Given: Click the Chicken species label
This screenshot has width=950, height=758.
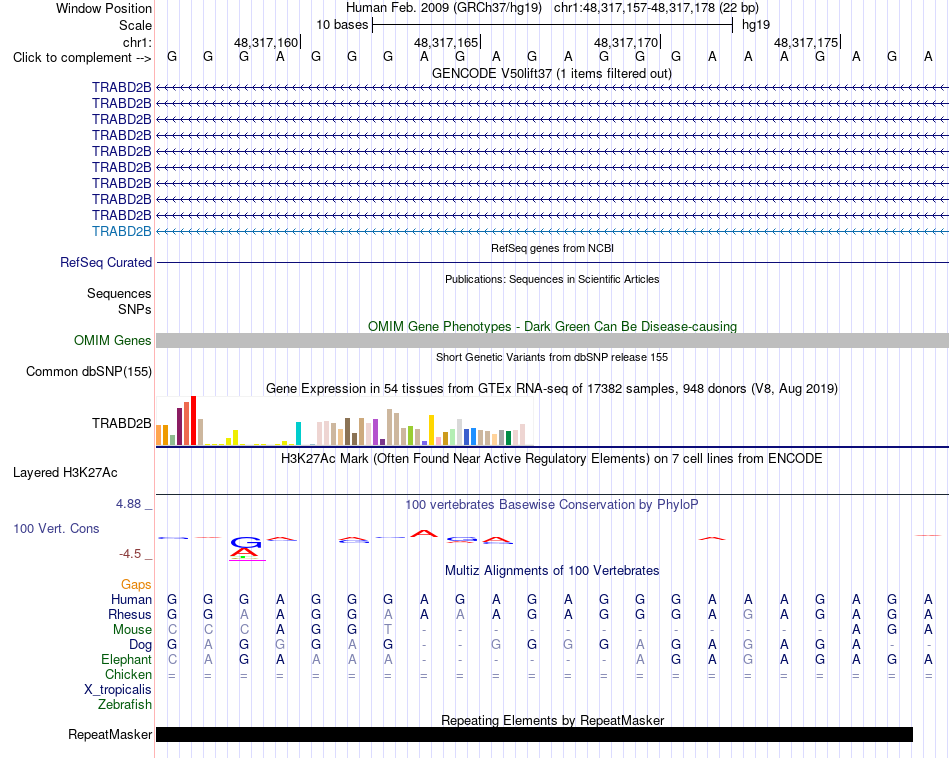Looking at the screenshot, I should pos(128,674).
